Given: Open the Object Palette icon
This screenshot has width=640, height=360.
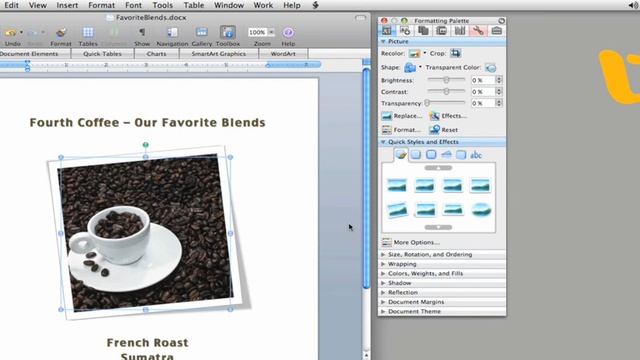Looking at the screenshot, I should click(x=405, y=31).
